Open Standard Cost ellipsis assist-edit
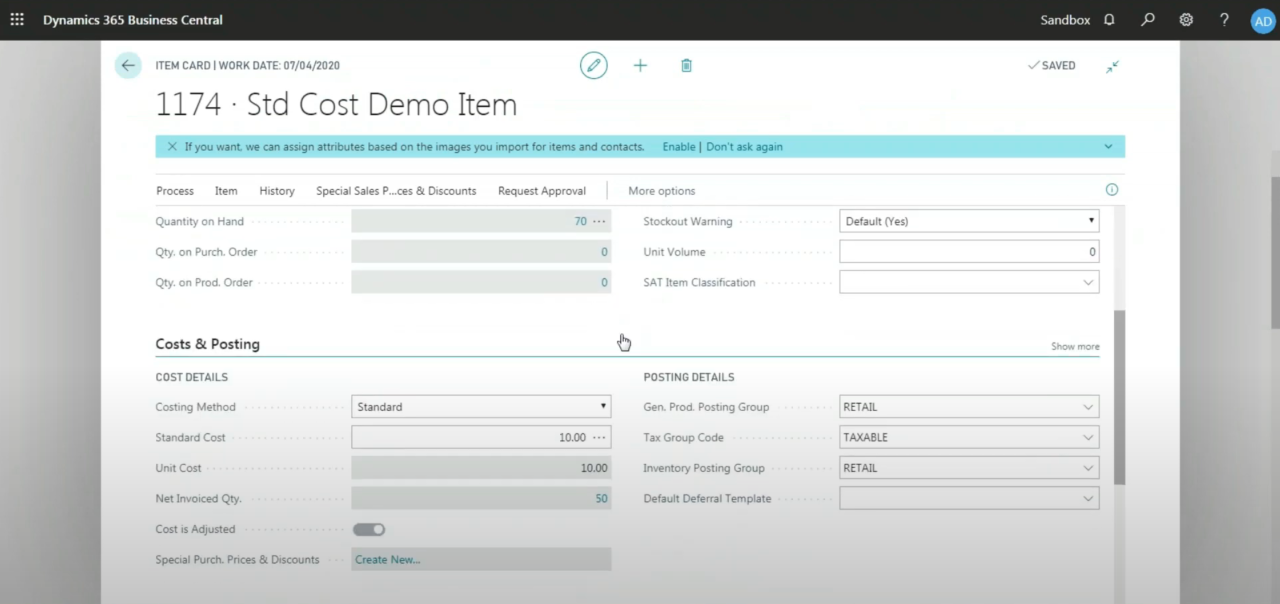1280x604 pixels. (599, 438)
